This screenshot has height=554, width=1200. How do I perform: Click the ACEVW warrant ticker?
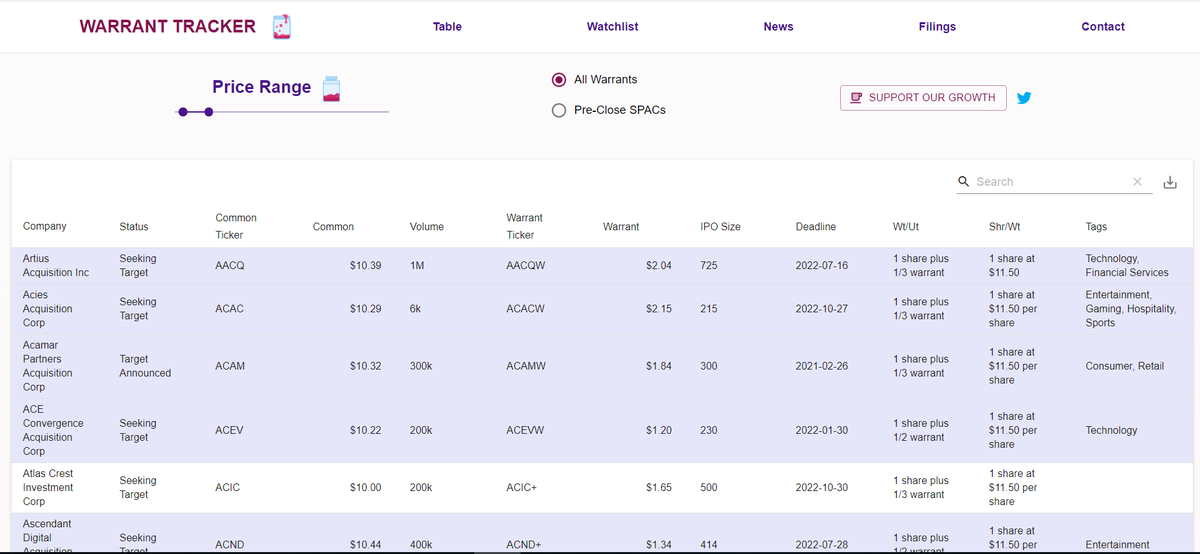(525, 430)
